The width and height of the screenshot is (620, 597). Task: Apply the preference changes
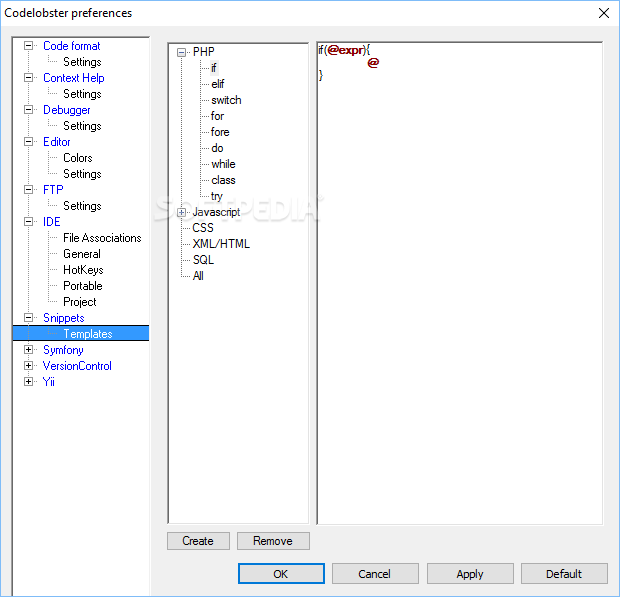coord(470,574)
